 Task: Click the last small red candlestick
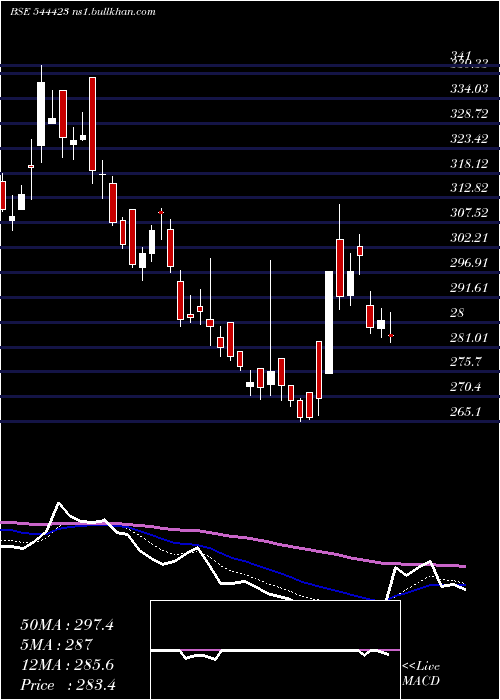pos(391,335)
